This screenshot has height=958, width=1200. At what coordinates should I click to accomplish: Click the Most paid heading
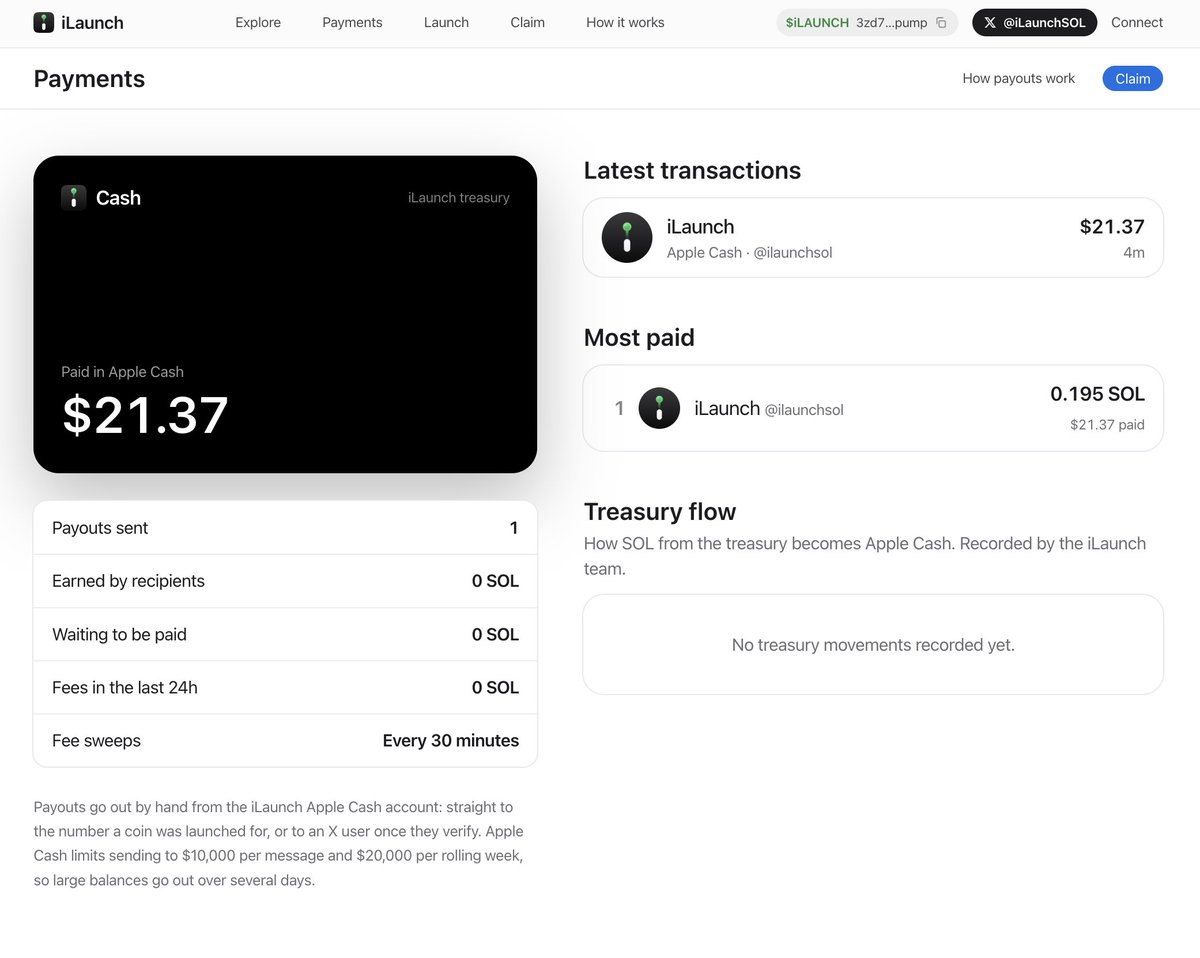tap(639, 337)
